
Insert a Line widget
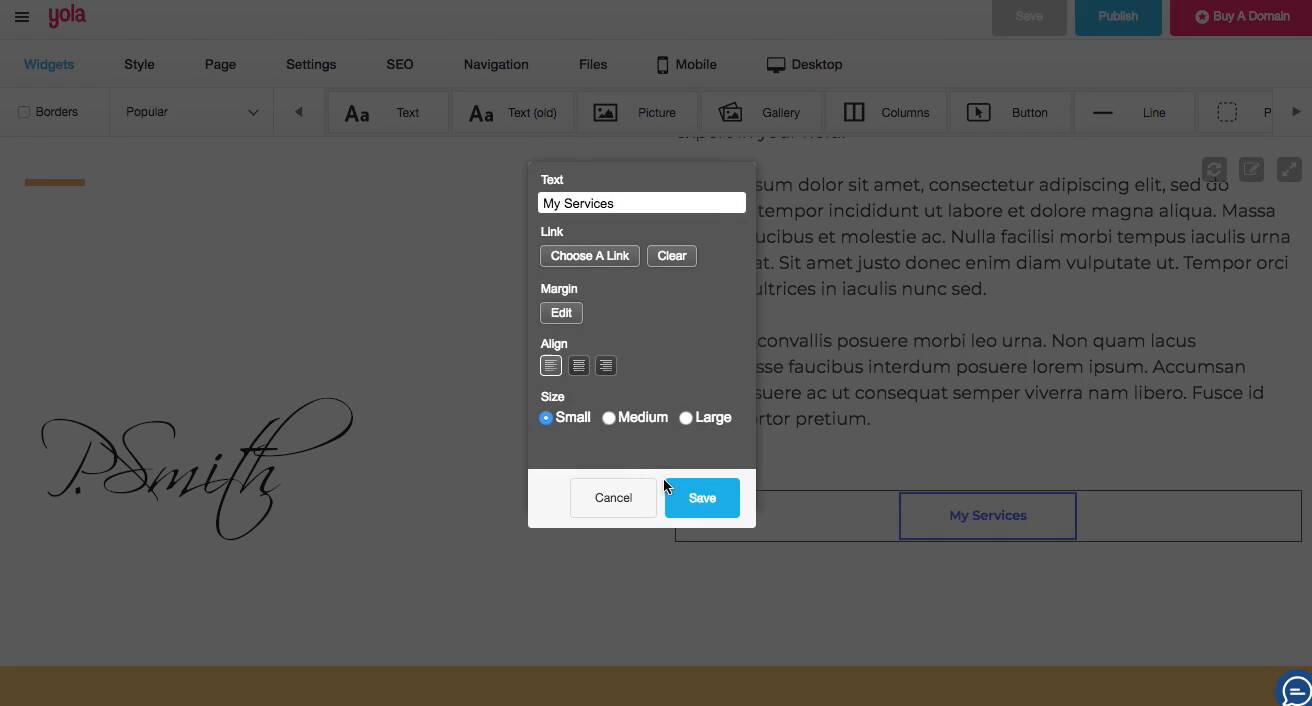[x=1134, y=113]
